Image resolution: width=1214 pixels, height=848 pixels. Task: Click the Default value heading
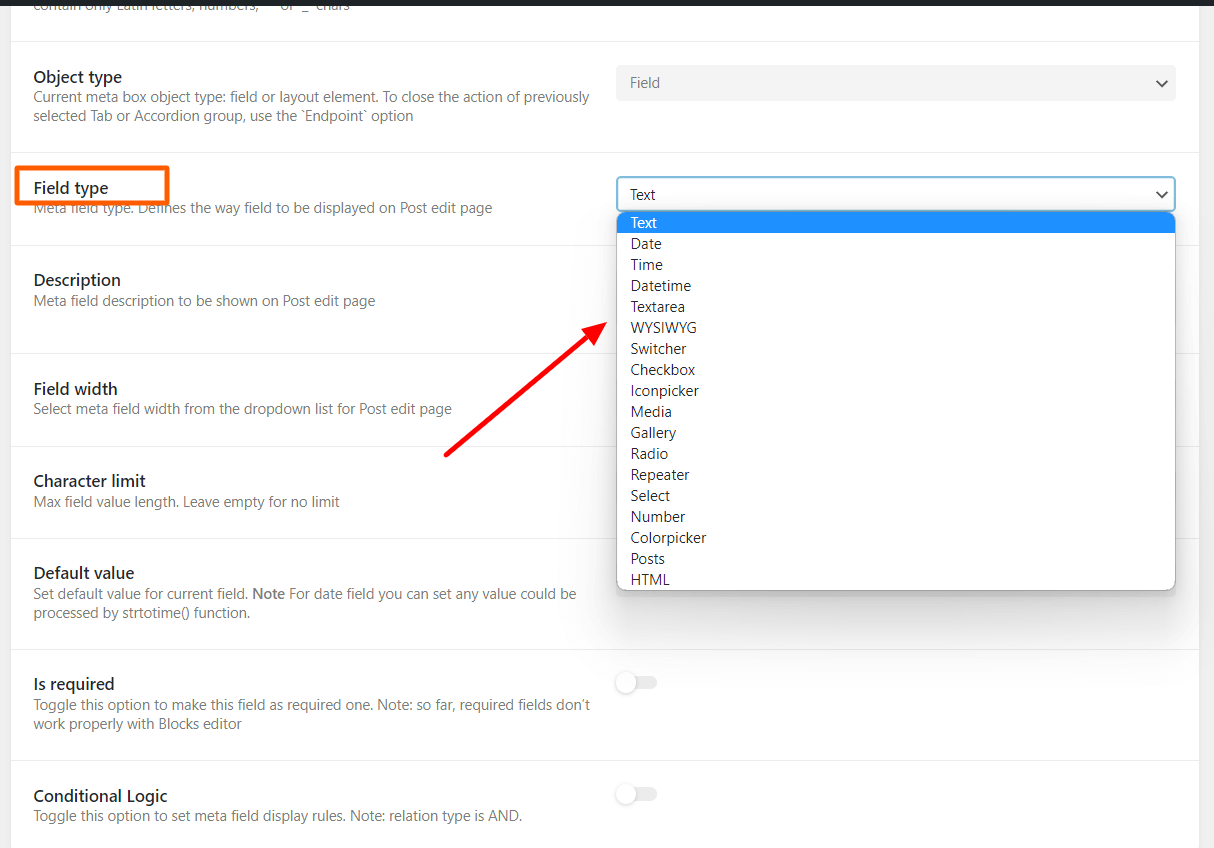[84, 573]
